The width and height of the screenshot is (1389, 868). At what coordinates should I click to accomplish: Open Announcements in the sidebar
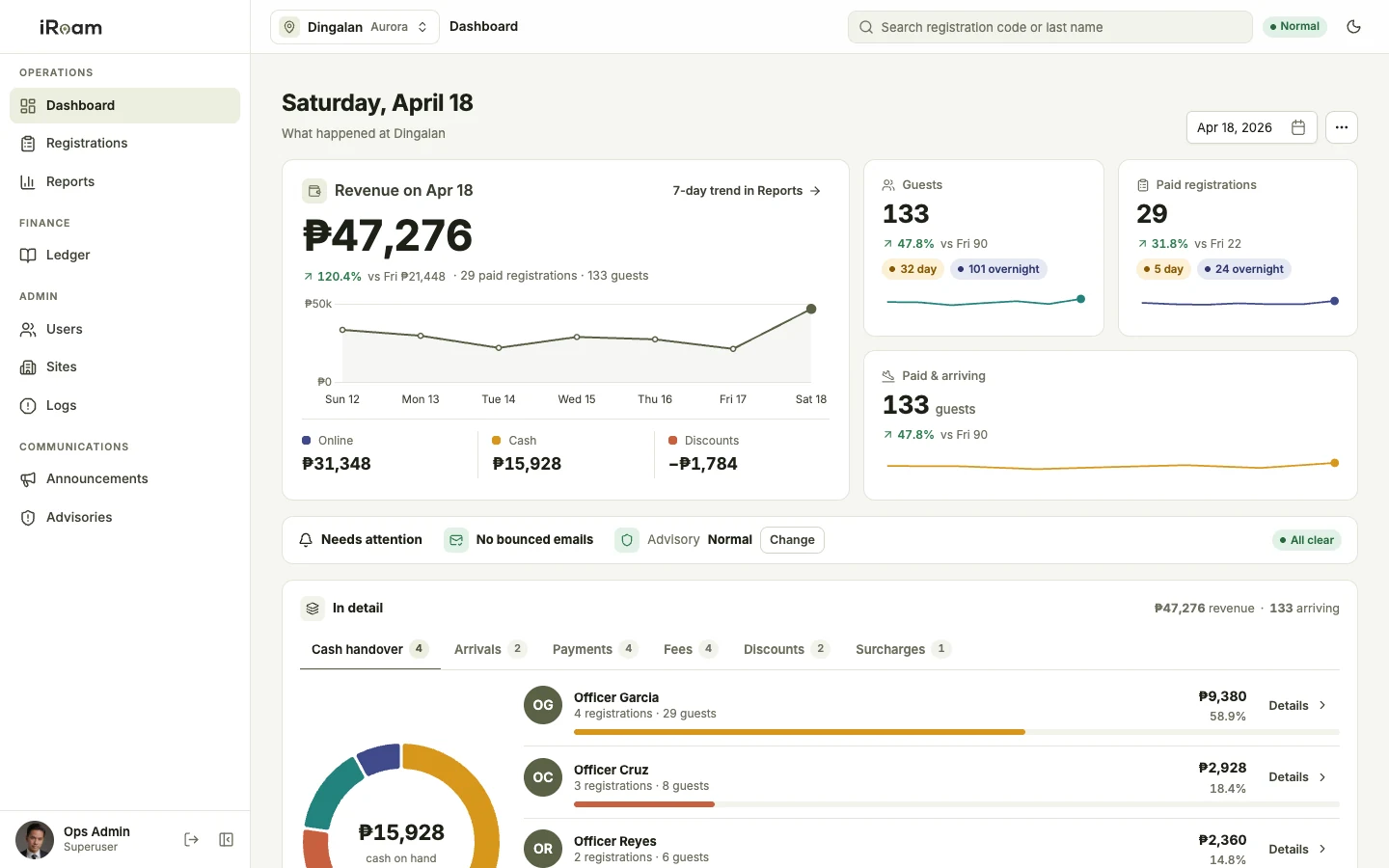pyautogui.click(x=124, y=478)
